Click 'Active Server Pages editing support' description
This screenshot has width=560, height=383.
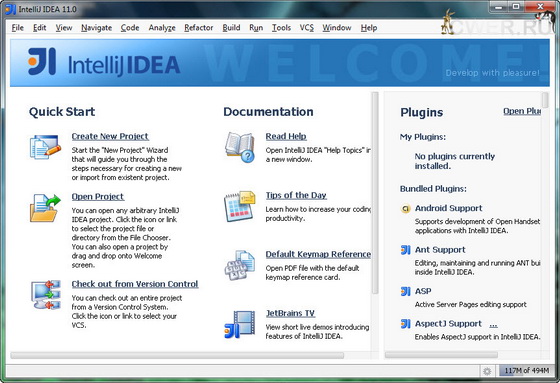[x=471, y=305]
